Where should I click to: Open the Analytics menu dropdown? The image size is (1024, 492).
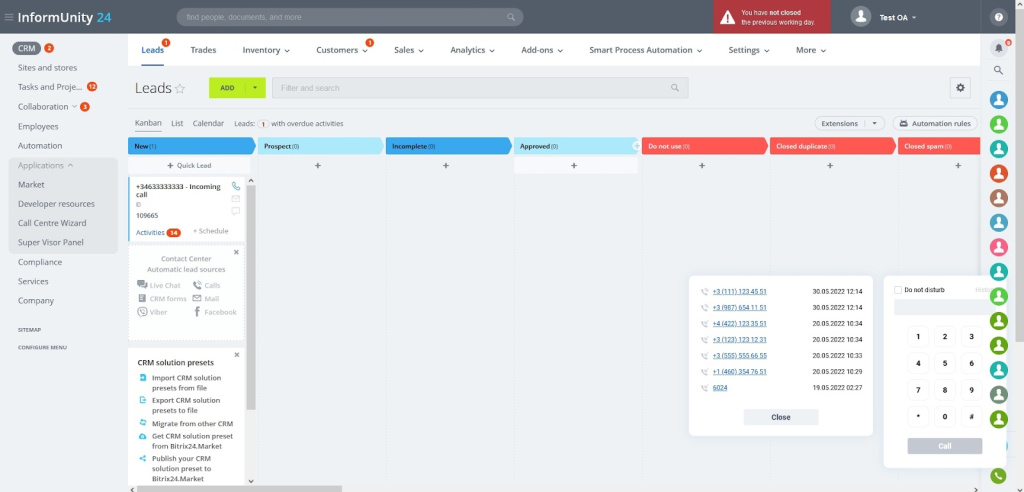click(x=472, y=50)
